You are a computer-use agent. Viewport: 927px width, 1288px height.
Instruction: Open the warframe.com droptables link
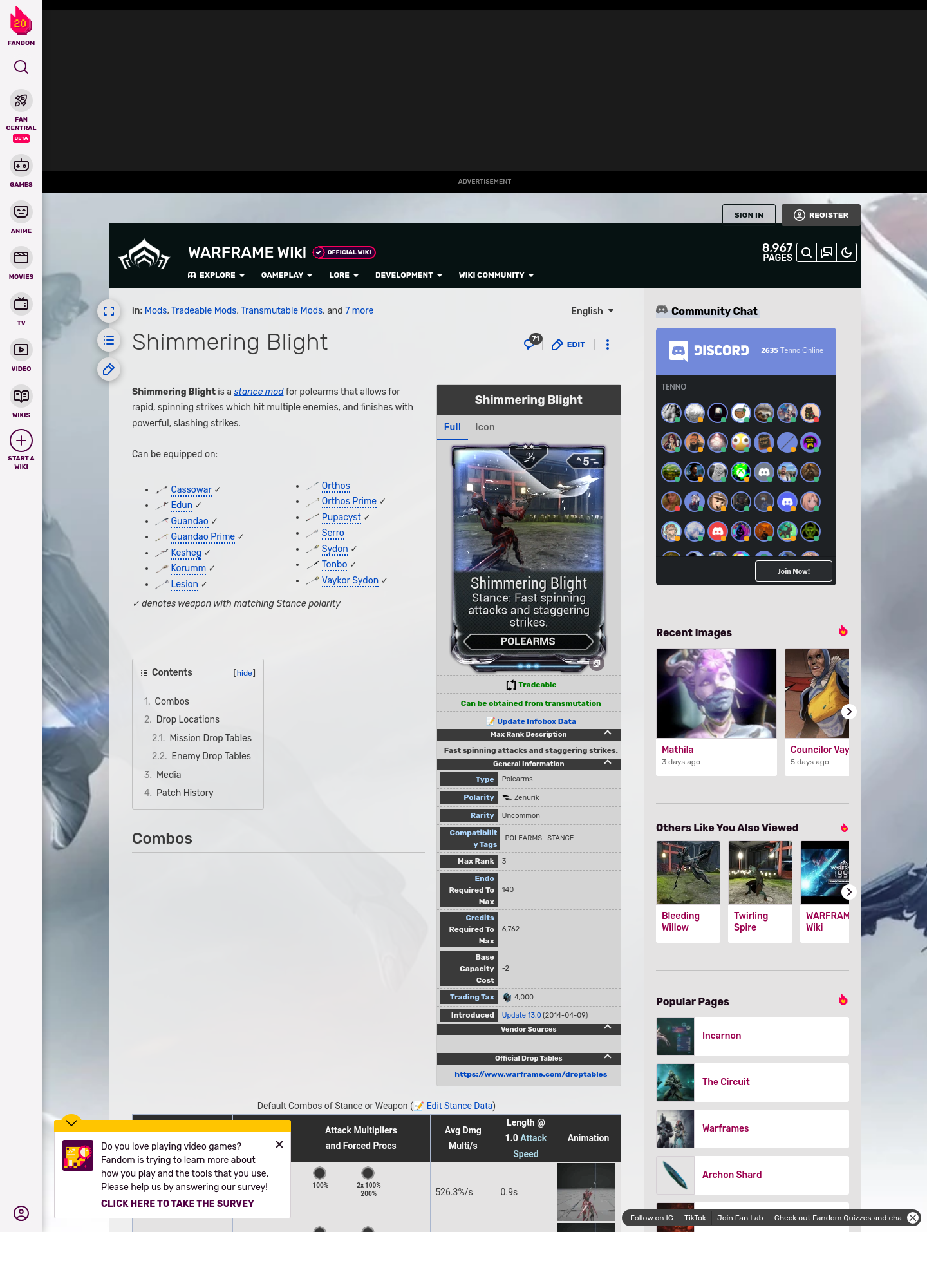(531, 1074)
